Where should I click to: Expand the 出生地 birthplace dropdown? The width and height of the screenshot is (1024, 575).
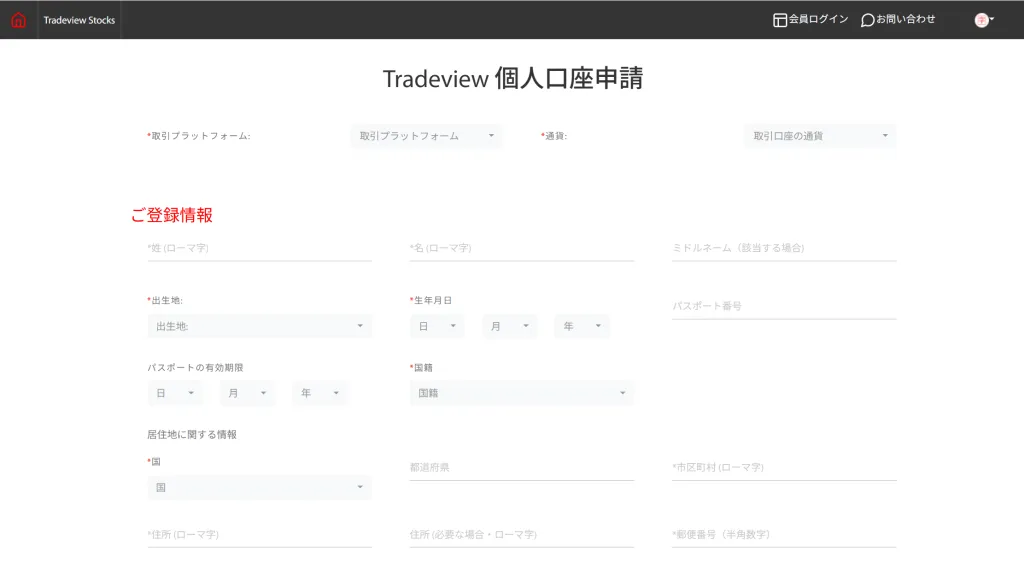tap(259, 326)
